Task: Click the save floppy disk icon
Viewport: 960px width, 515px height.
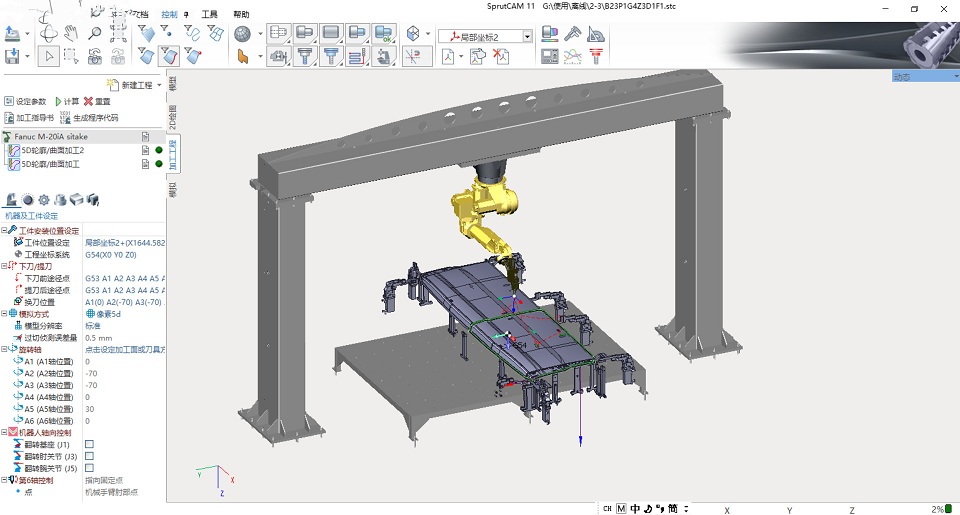Action: coord(12,56)
